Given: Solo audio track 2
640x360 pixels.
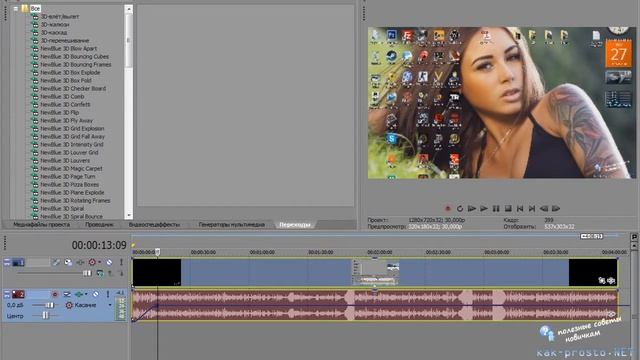Looking at the screenshot, I should coord(108,294).
